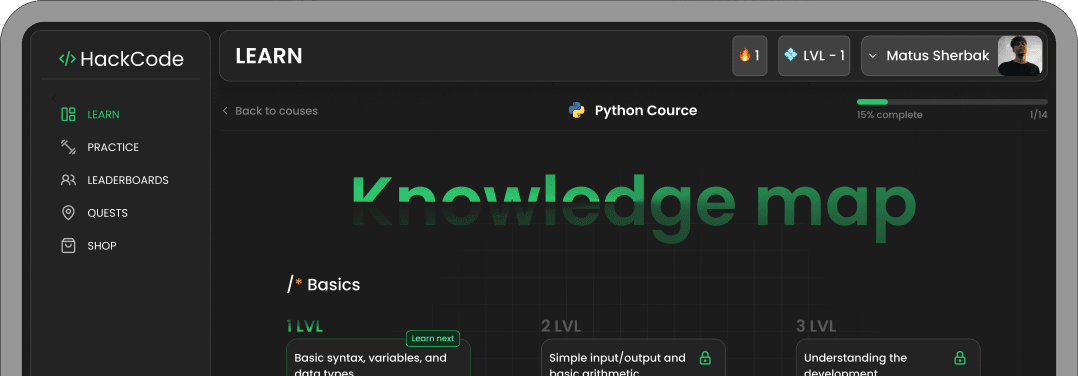This screenshot has height=376, width=1078.
Task: Click the LVL - 1 badge button
Action: point(814,56)
